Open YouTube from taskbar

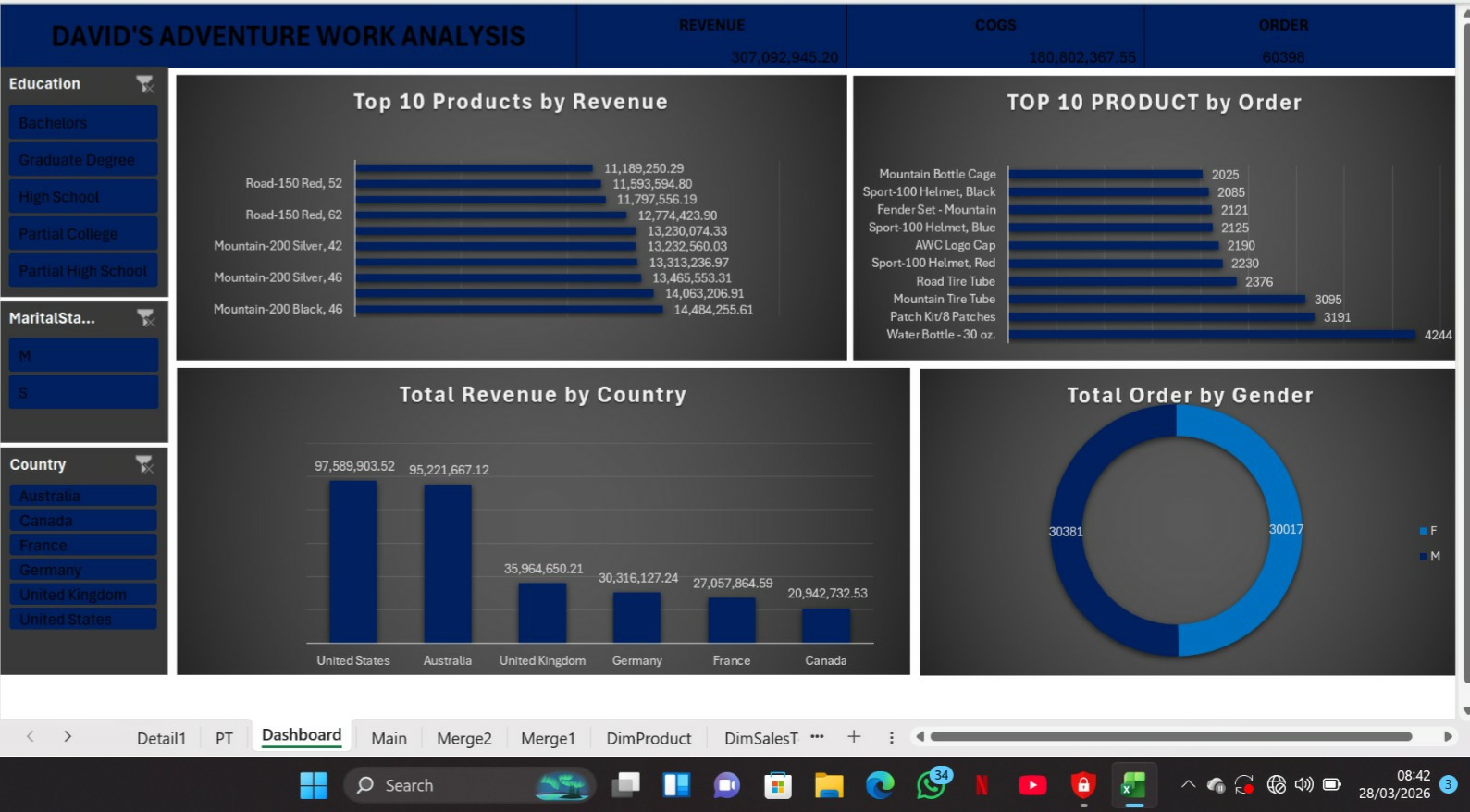point(1032,785)
